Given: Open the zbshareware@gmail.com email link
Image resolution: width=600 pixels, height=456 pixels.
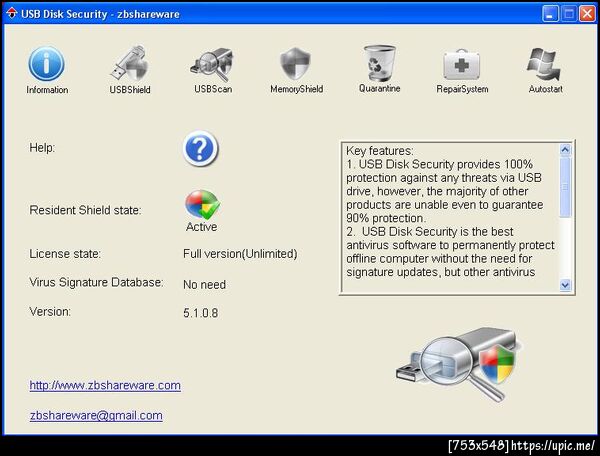Looking at the screenshot, I should (96, 415).
